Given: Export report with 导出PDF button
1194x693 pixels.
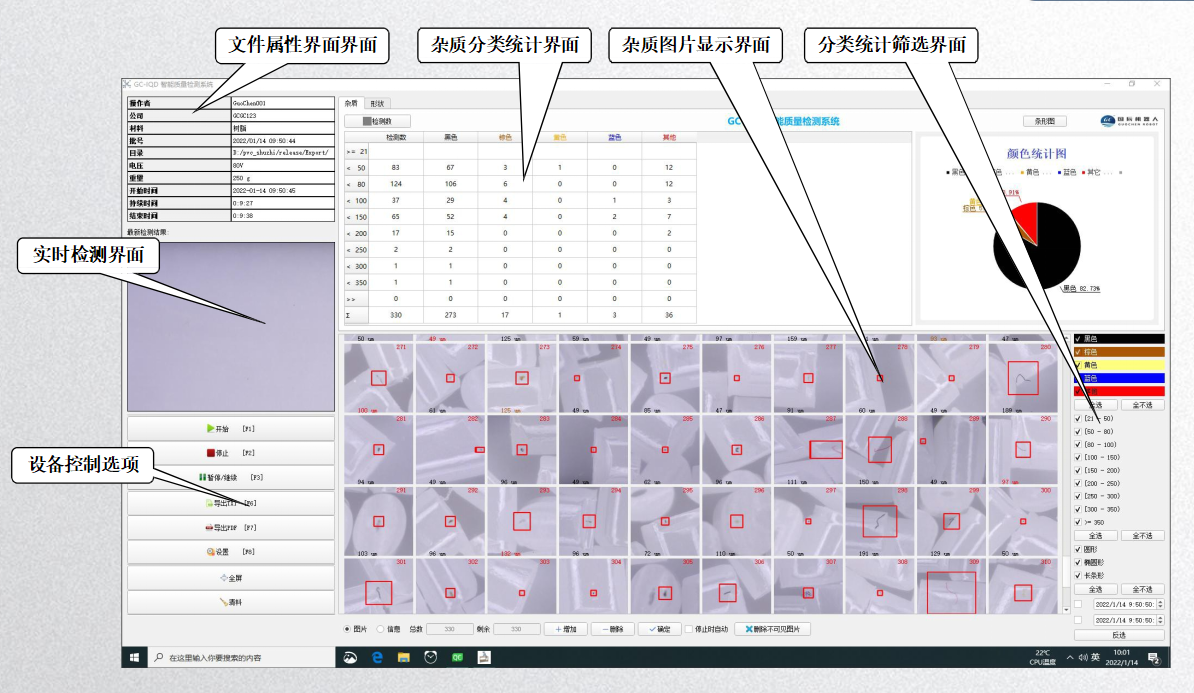Looking at the screenshot, I should [x=230, y=527].
